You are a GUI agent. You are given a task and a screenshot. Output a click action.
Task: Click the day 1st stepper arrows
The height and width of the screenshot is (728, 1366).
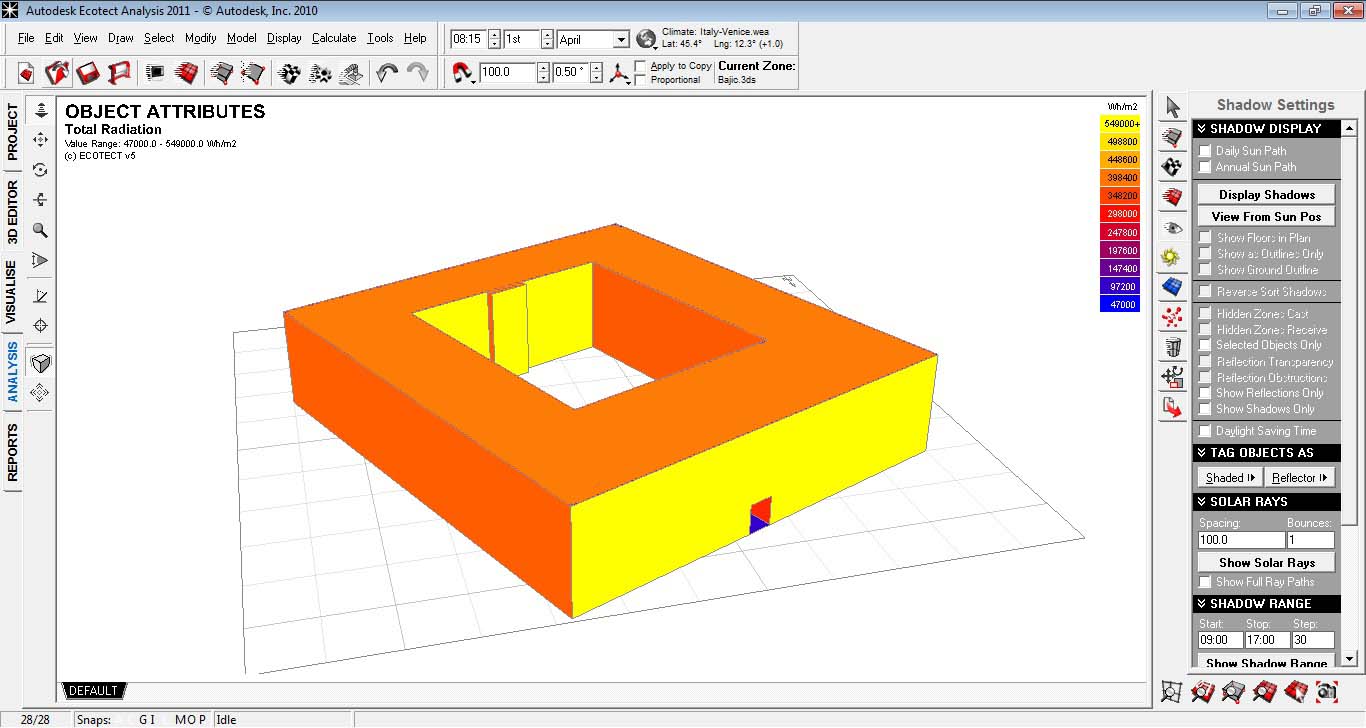547,40
